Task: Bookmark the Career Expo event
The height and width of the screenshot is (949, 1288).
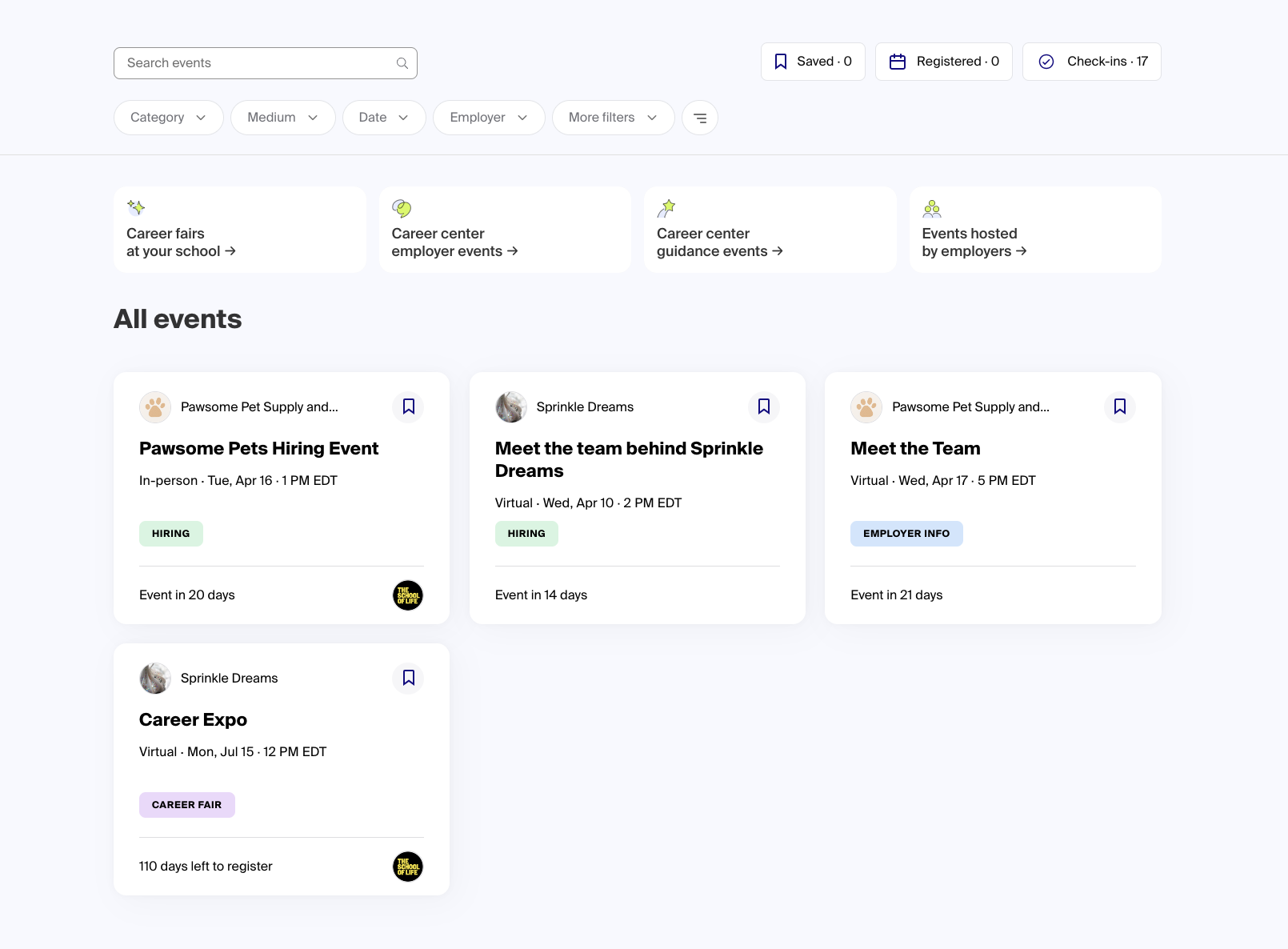Action: tap(408, 678)
